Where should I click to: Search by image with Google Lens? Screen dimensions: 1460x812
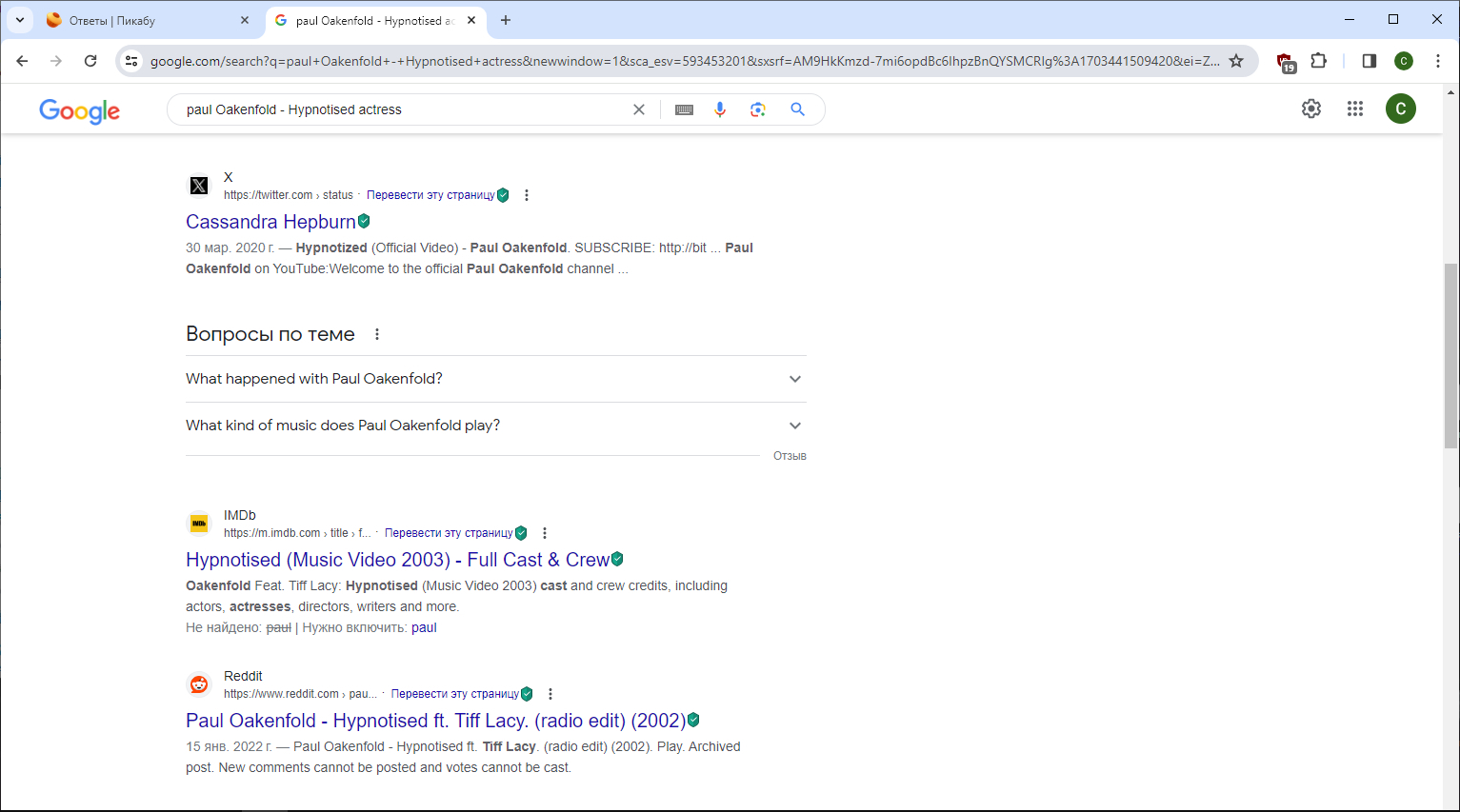coord(758,109)
